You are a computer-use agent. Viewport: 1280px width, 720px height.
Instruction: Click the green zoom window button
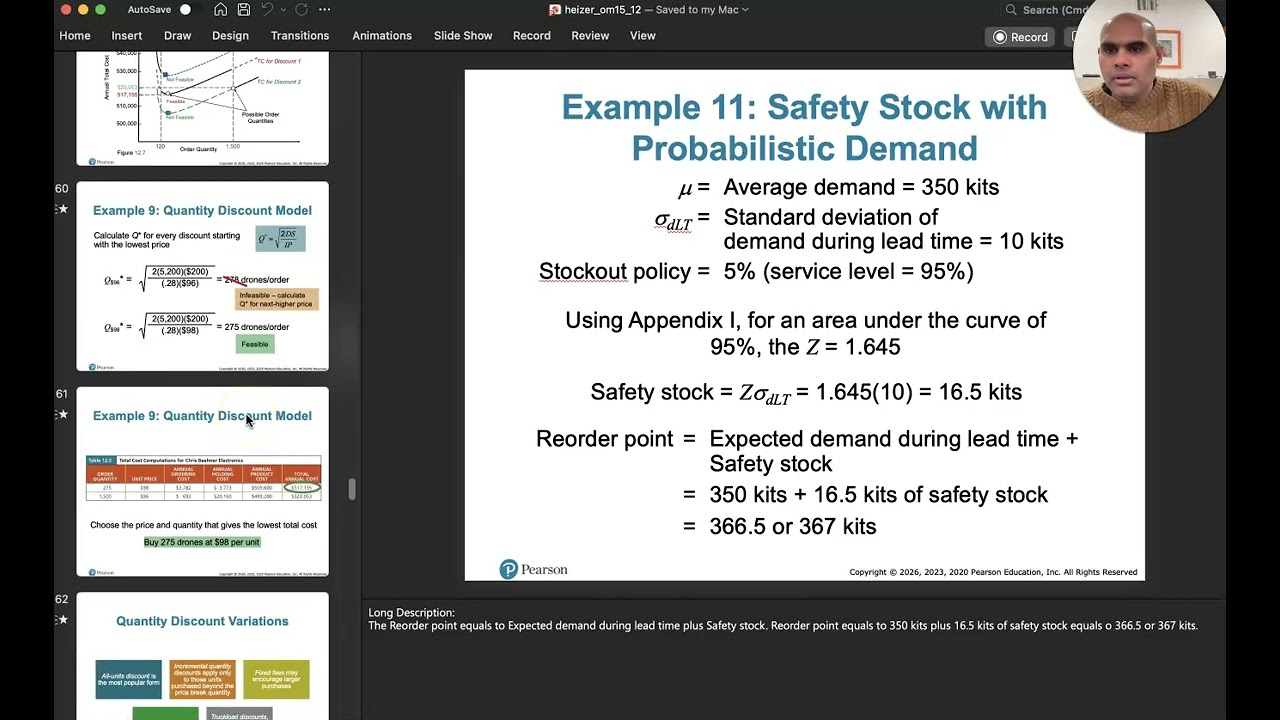tap(100, 10)
